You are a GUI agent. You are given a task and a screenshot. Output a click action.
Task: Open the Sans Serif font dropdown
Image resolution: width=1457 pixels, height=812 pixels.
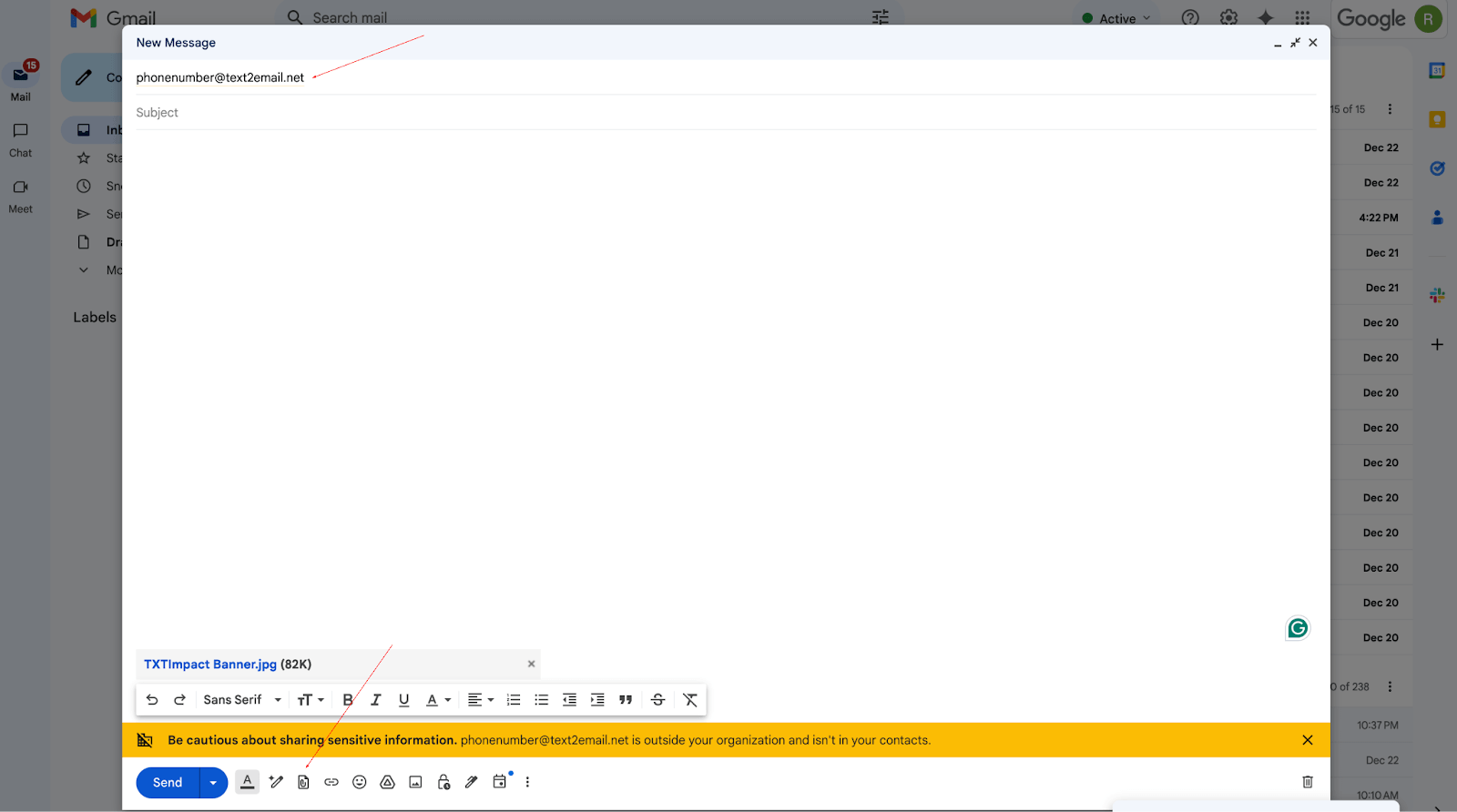pyautogui.click(x=242, y=700)
